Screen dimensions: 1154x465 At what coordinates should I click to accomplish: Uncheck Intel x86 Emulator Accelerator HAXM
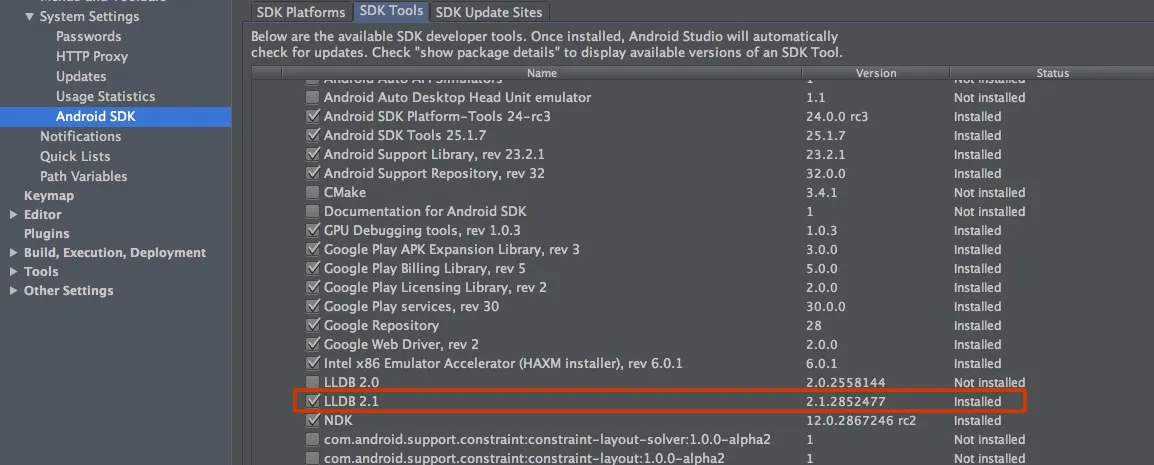(313, 363)
